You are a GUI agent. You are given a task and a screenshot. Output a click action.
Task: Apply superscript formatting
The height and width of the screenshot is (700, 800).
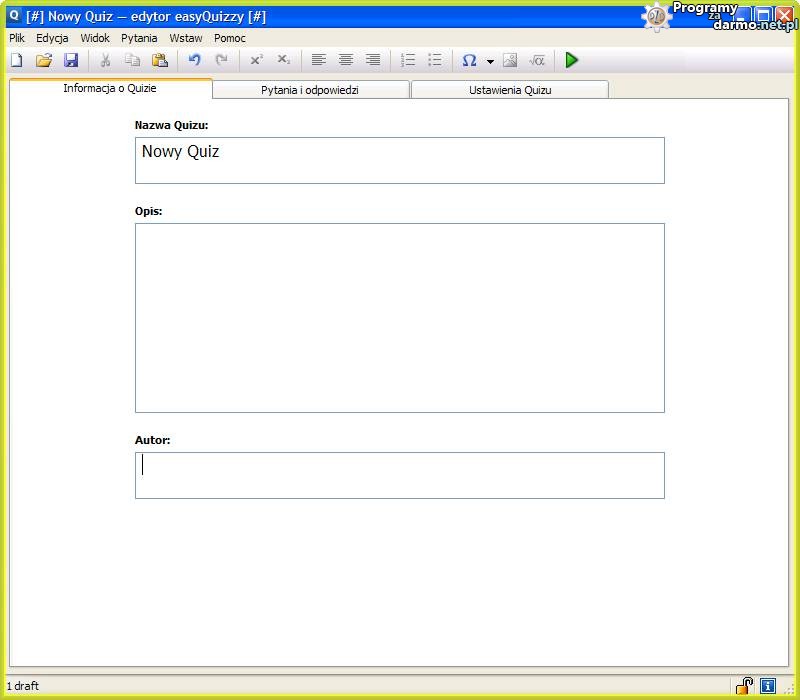click(x=257, y=60)
